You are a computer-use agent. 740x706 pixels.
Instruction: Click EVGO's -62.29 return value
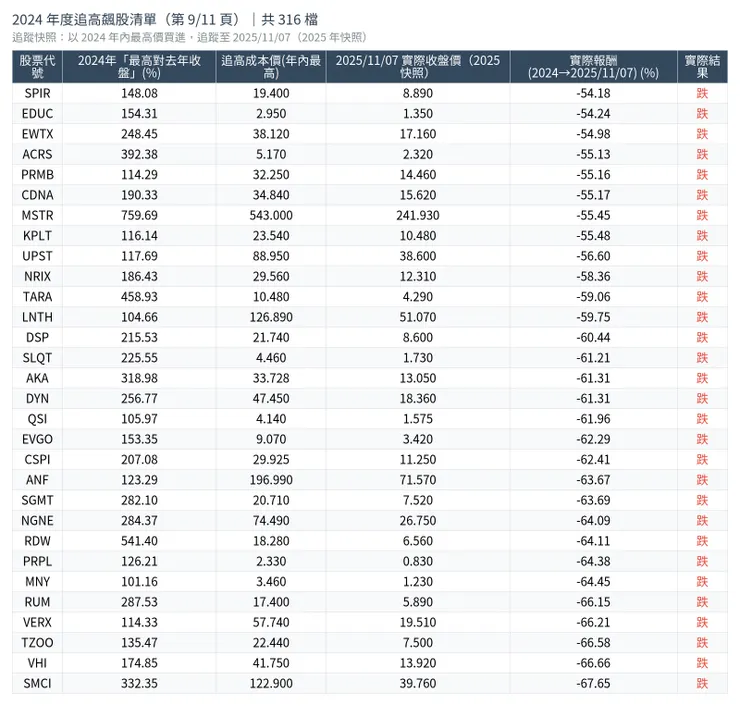pos(593,439)
